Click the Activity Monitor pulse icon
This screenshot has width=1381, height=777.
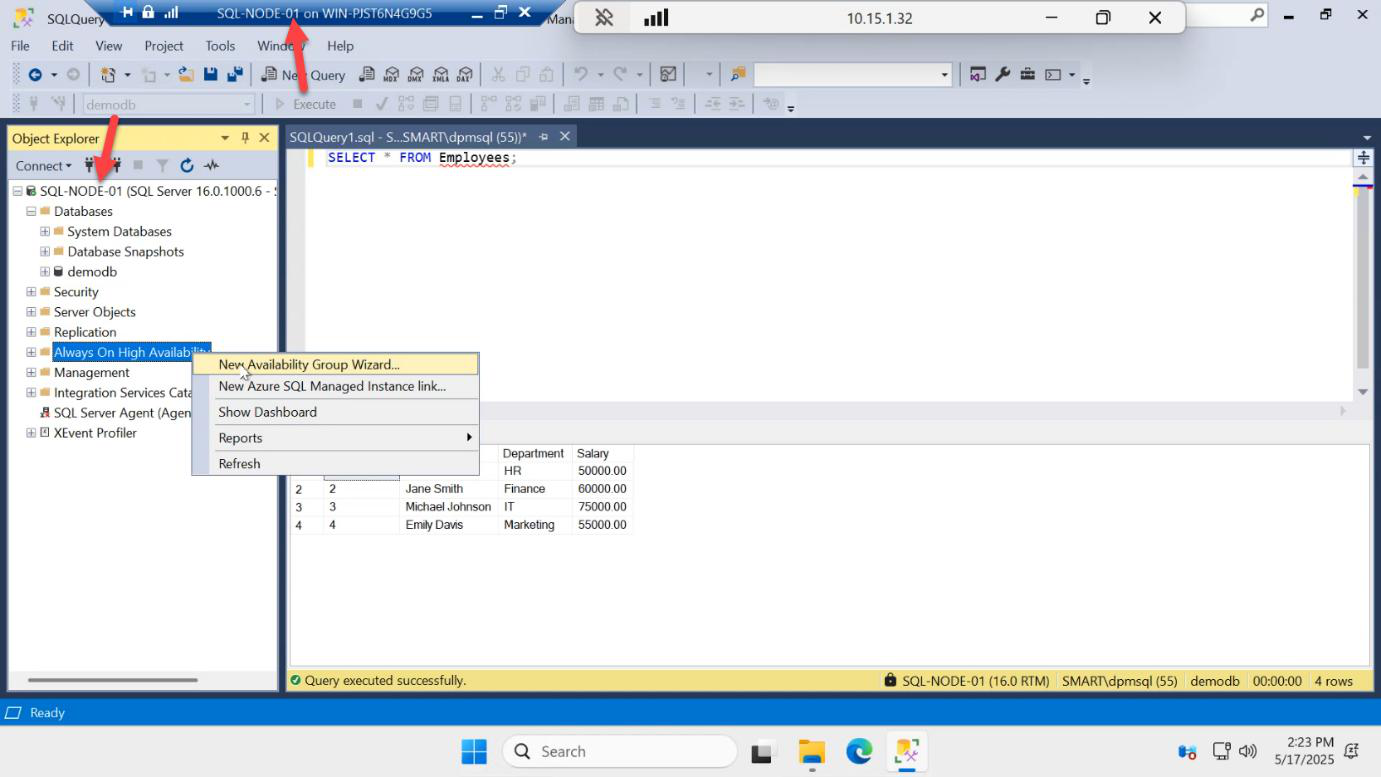click(211, 166)
